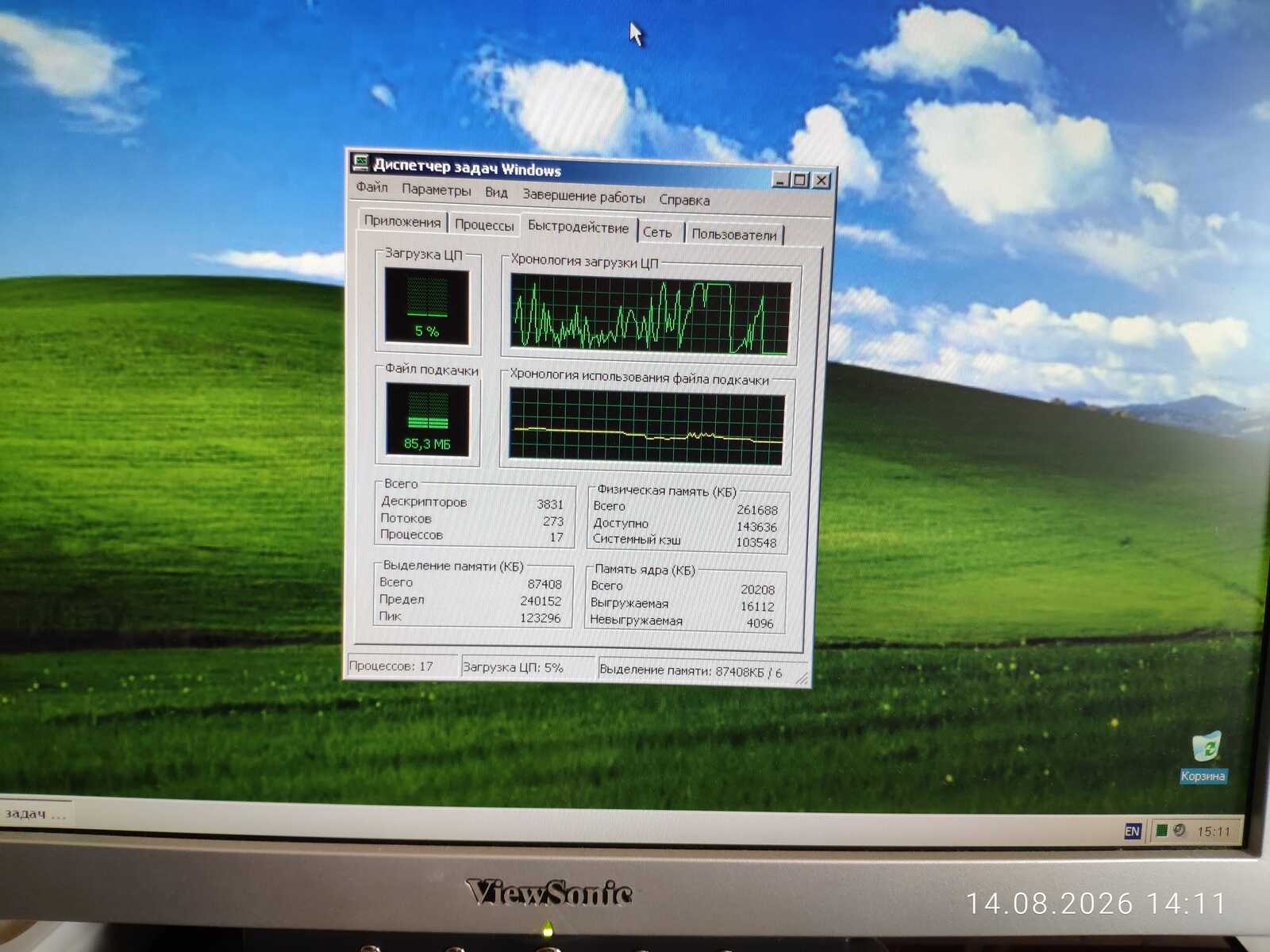
Task: Click the Хронология загрузки ЦП graph
Action: (x=650, y=314)
